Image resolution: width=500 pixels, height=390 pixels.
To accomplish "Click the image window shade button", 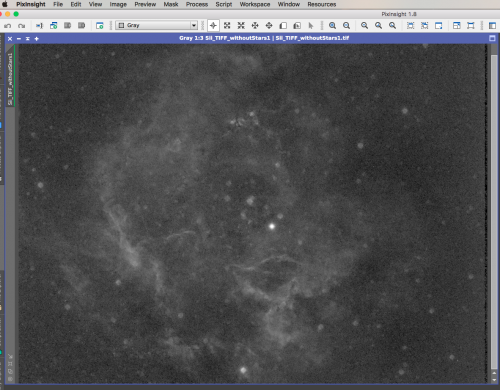I will 28,39.
